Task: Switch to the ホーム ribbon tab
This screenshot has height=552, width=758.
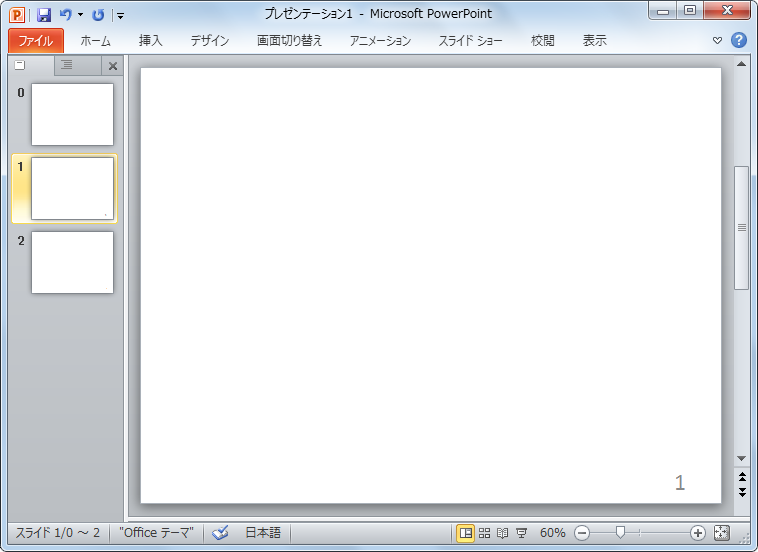Action: point(96,41)
